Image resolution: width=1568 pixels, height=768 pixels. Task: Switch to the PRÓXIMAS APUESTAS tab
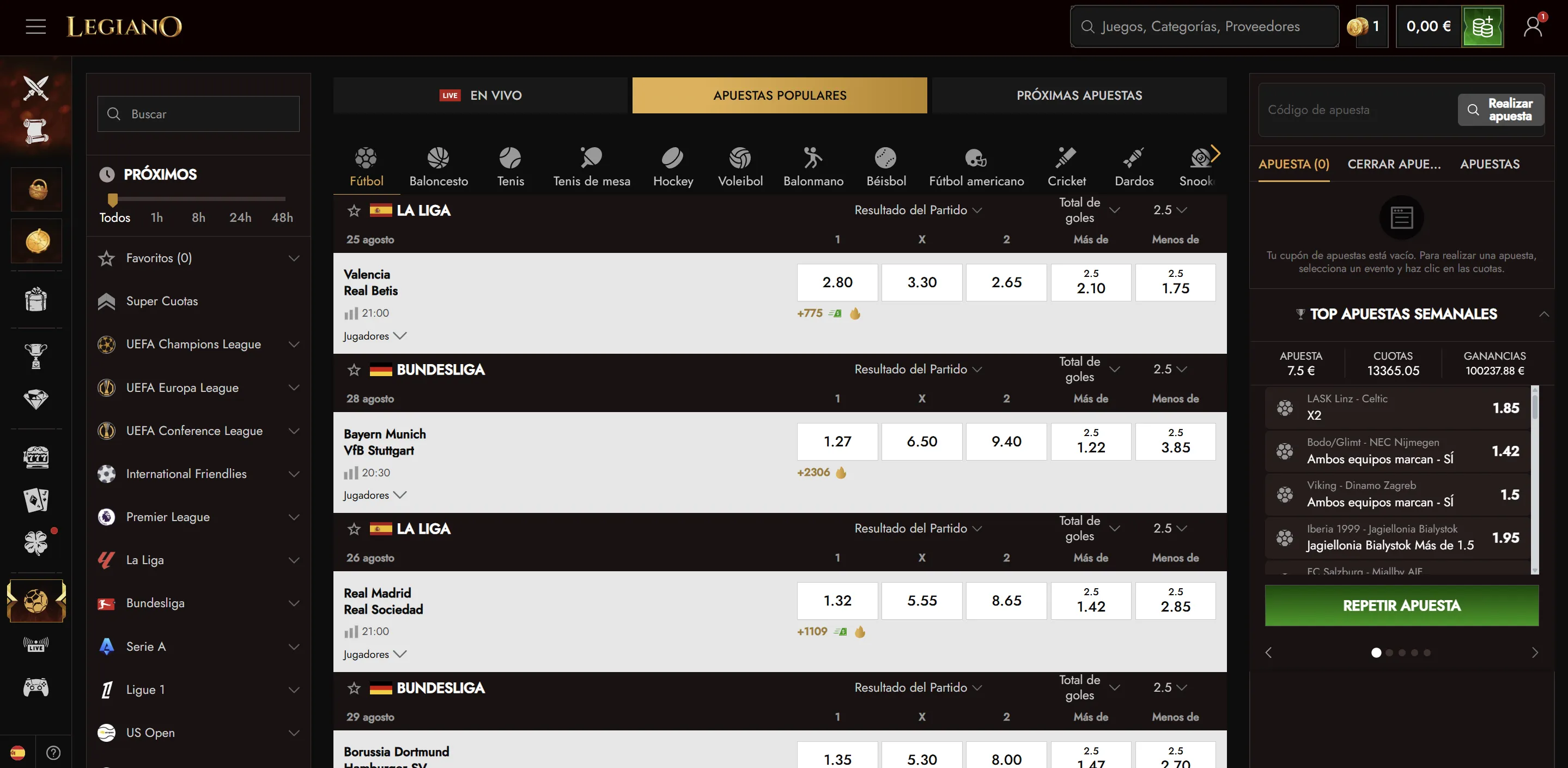[1079, 95]
